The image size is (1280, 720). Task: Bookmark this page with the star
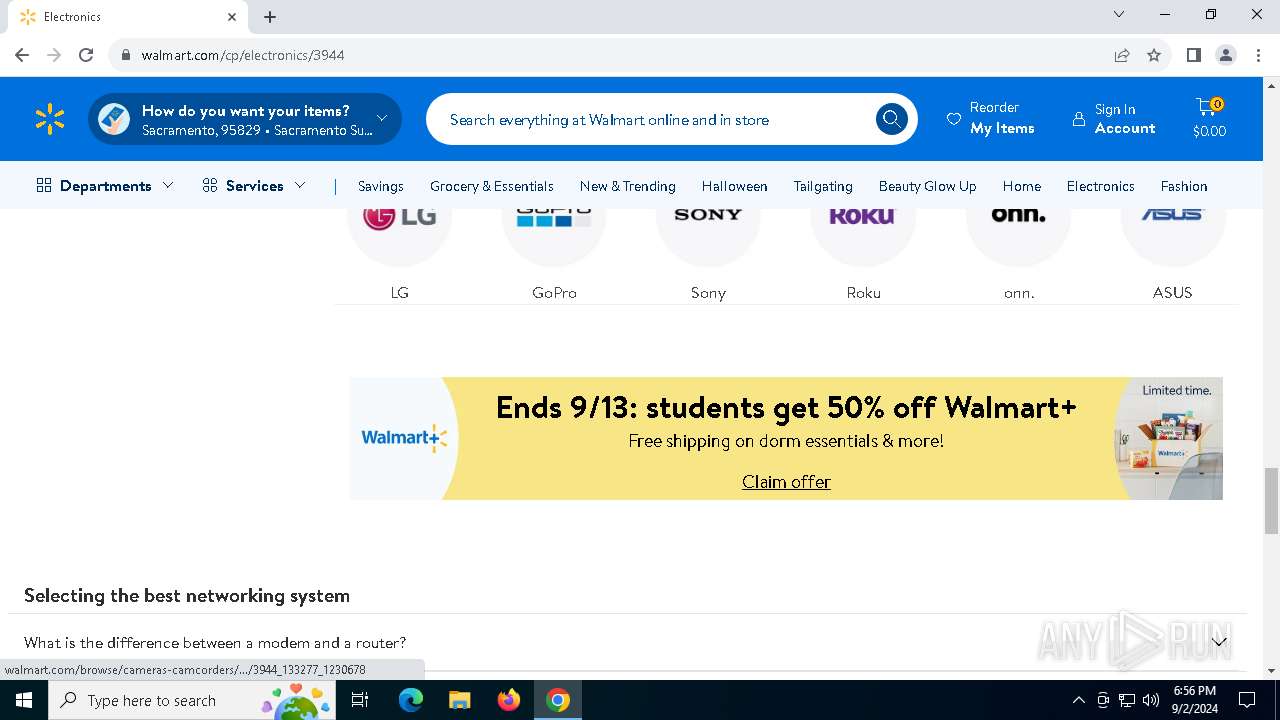tap(1154, 55)
